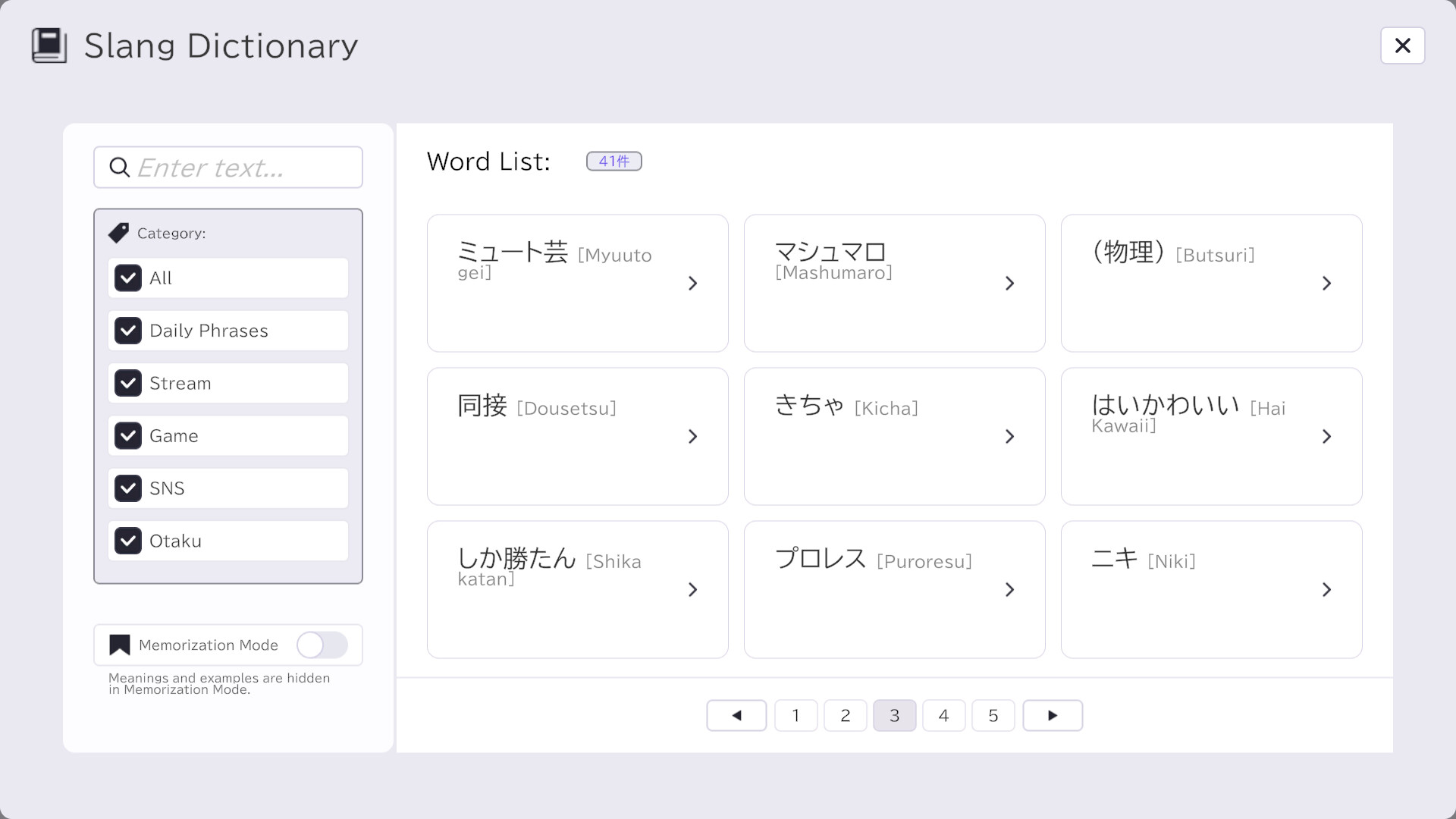Screen dimensions: 1456x819
Task: Expand the きちゃ [Kicha] entry chevron
Action: tap(1009, 437)
